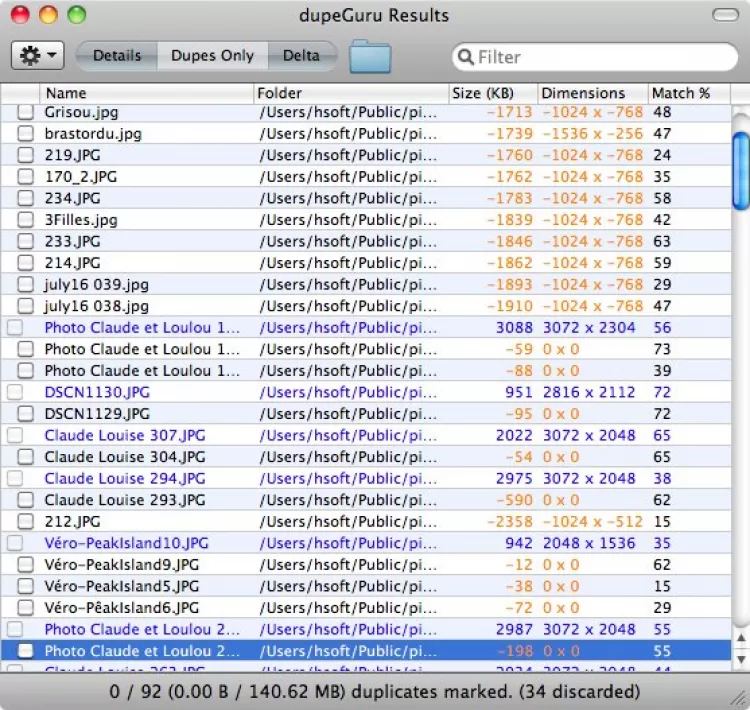
Task: Select the Véro-PeakIsland10.JPG row
Action: pos(126,543)
